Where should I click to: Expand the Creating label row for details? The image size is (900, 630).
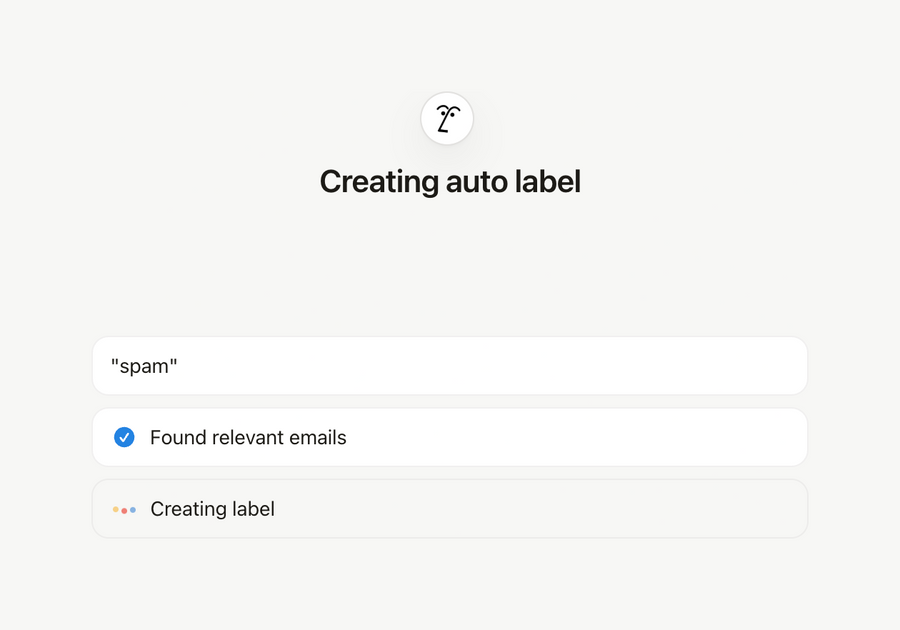click(x=450, y=508)
